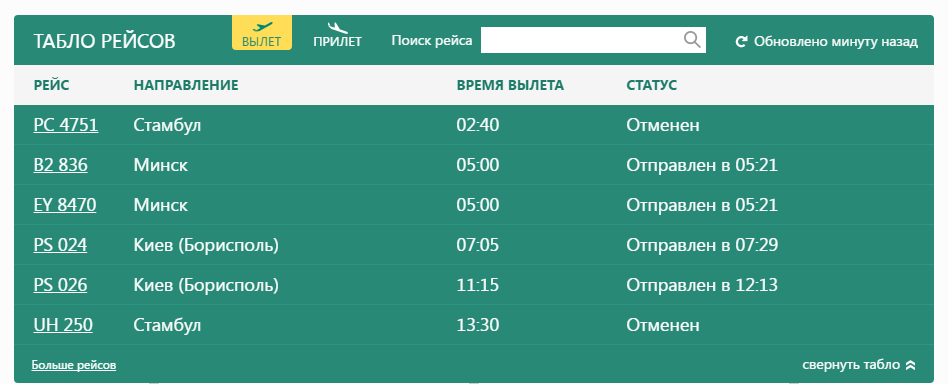This screenshot has height=384, width=948.
Task: Click the double chevron collapse icon
Action: pos(911,365)
